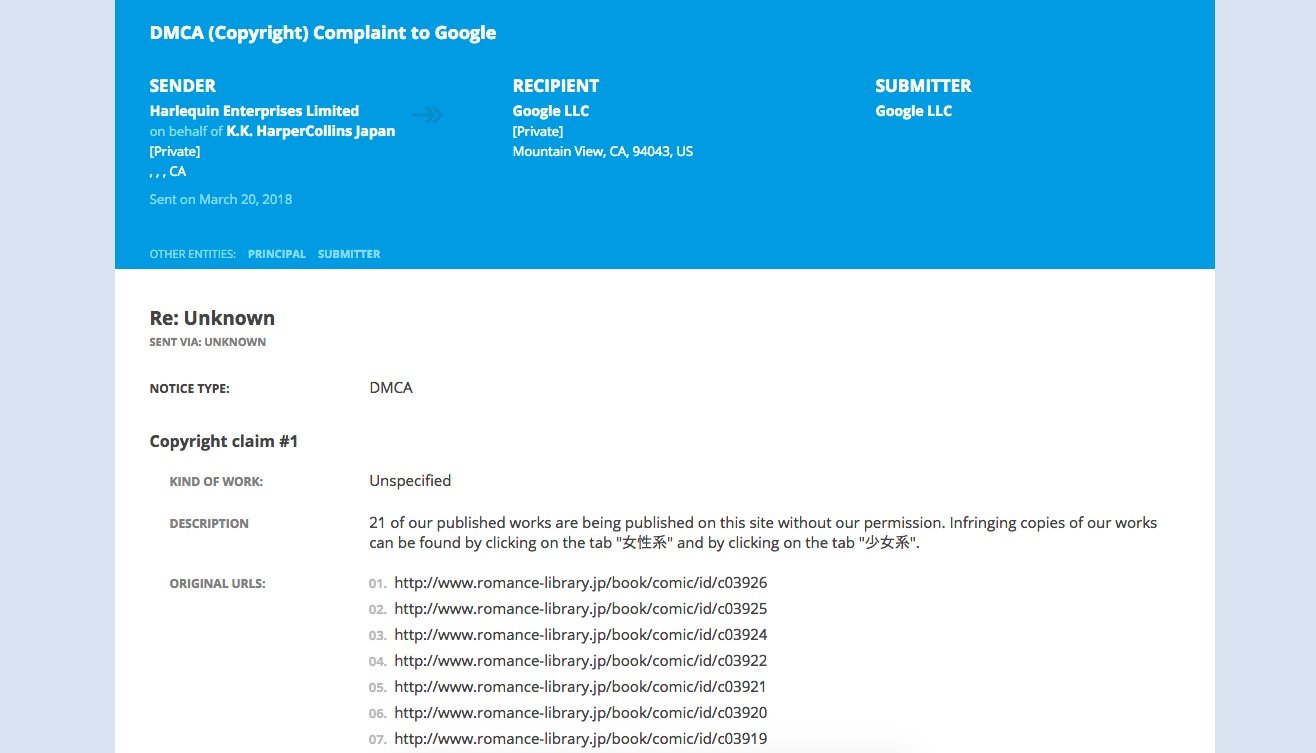Click the NOTICE TYPE label

(x=190, y=389)
